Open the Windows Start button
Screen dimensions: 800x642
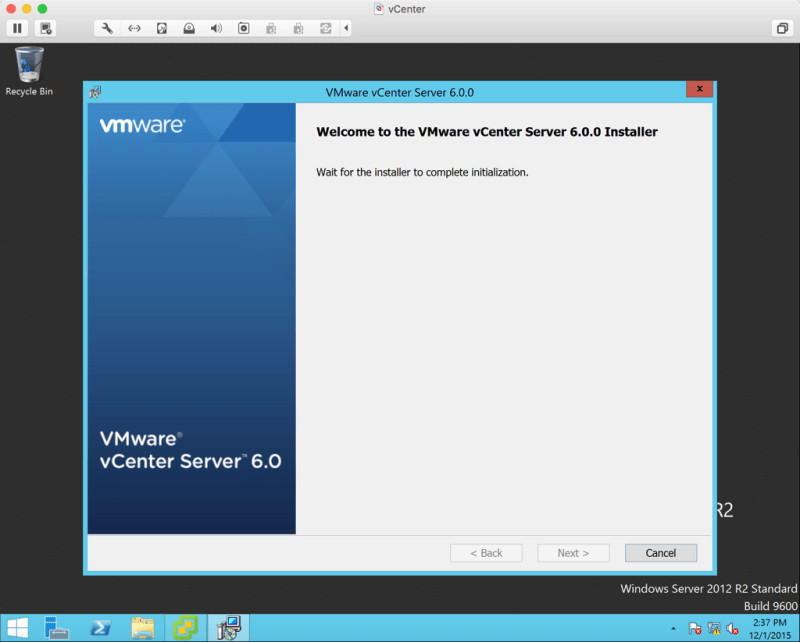point(17,628)
